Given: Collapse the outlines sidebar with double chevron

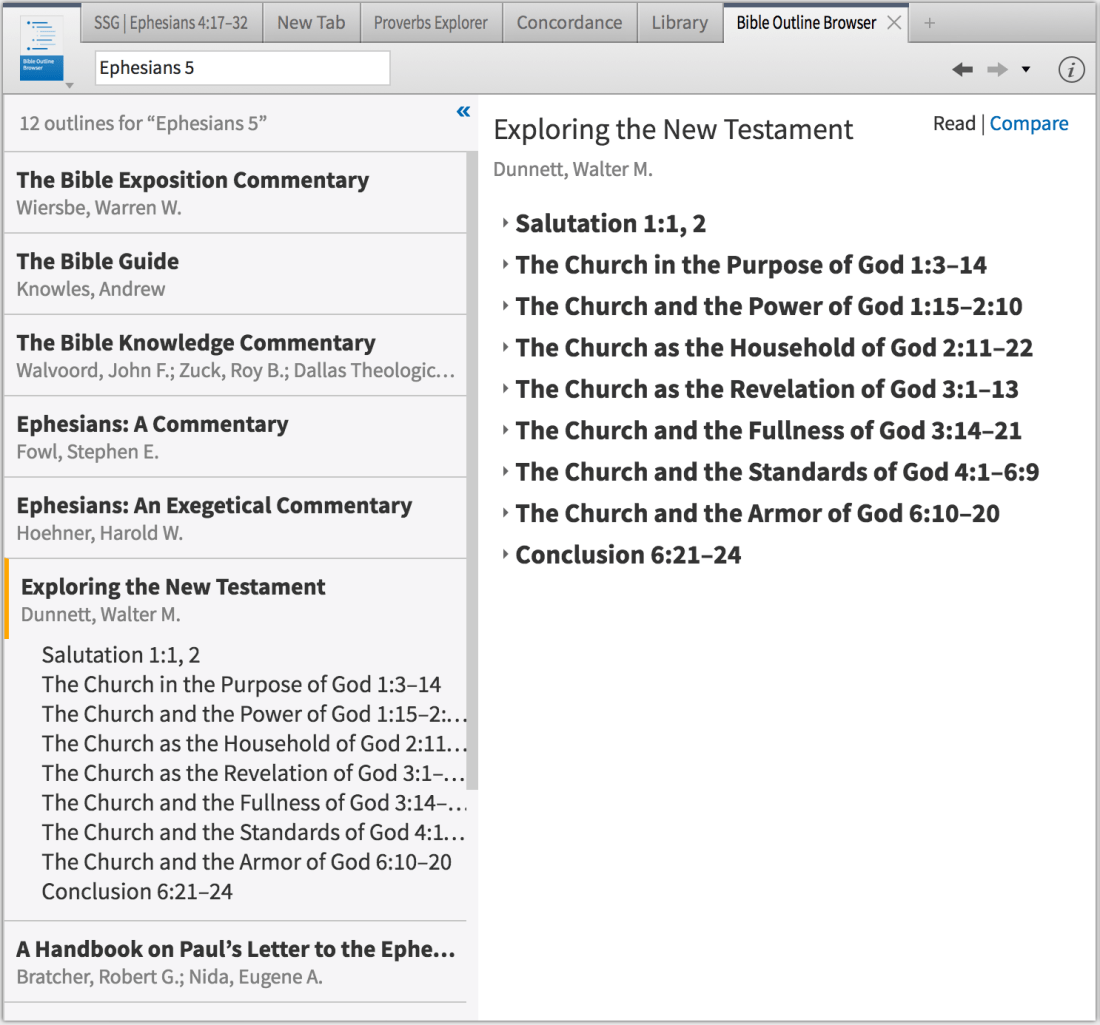Looking at the screenshot, I should tap(463, 112).
